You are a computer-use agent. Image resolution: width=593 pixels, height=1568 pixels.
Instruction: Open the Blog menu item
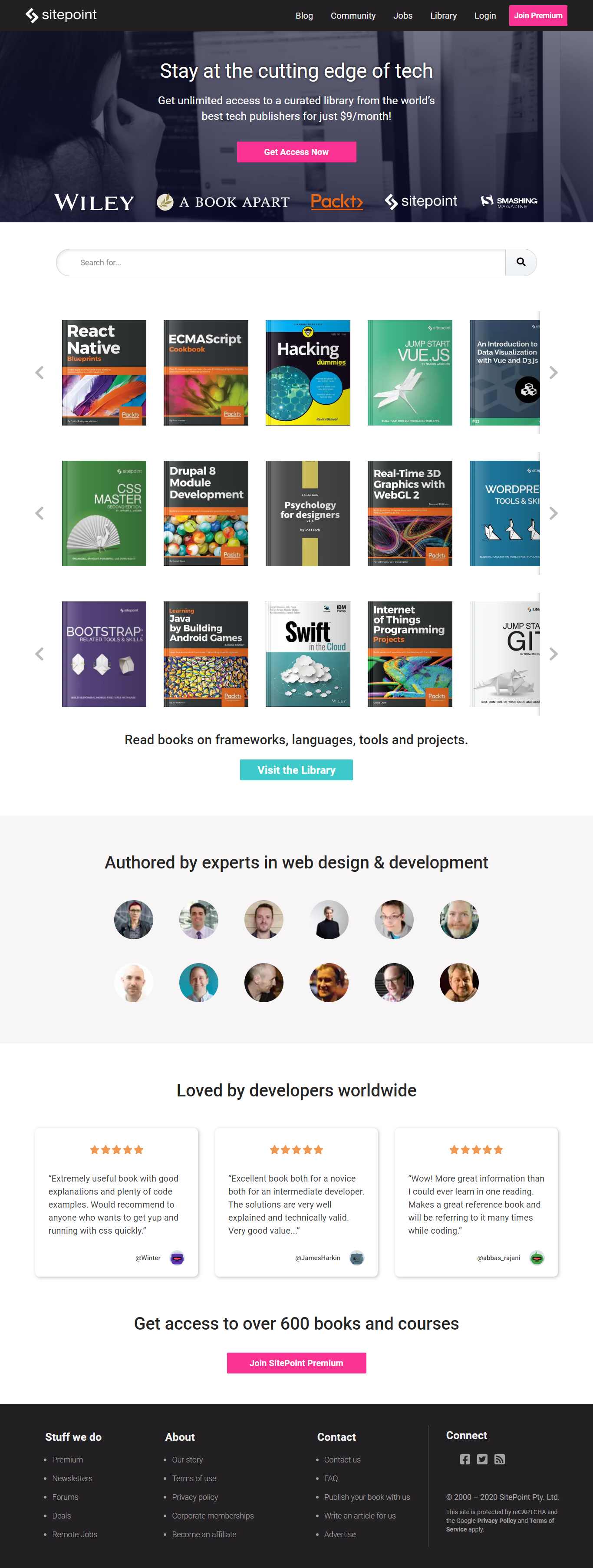[x=304, y=16]
